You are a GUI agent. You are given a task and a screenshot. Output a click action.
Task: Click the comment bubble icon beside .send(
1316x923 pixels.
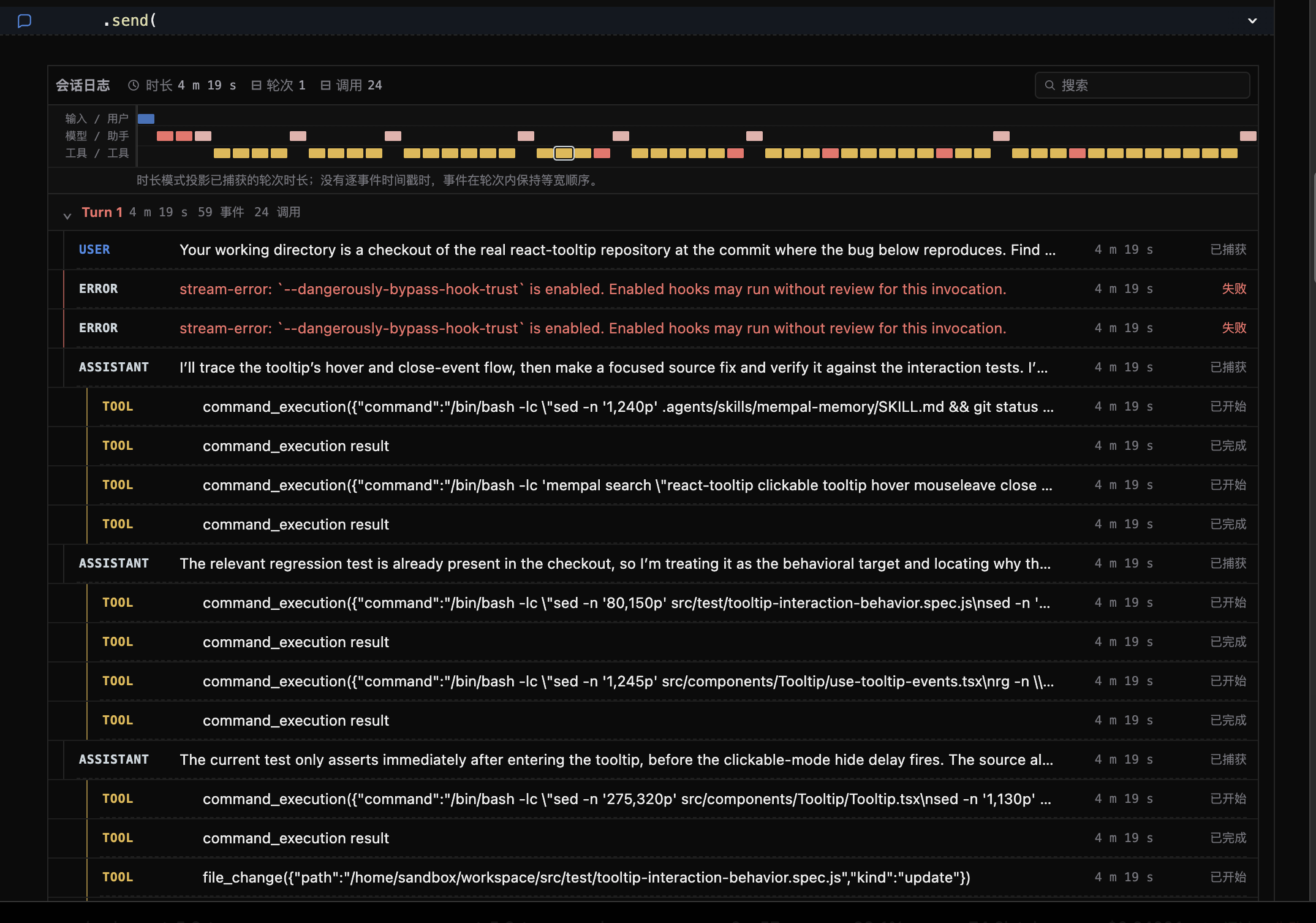pyautogui.click(x=25, y=21)
